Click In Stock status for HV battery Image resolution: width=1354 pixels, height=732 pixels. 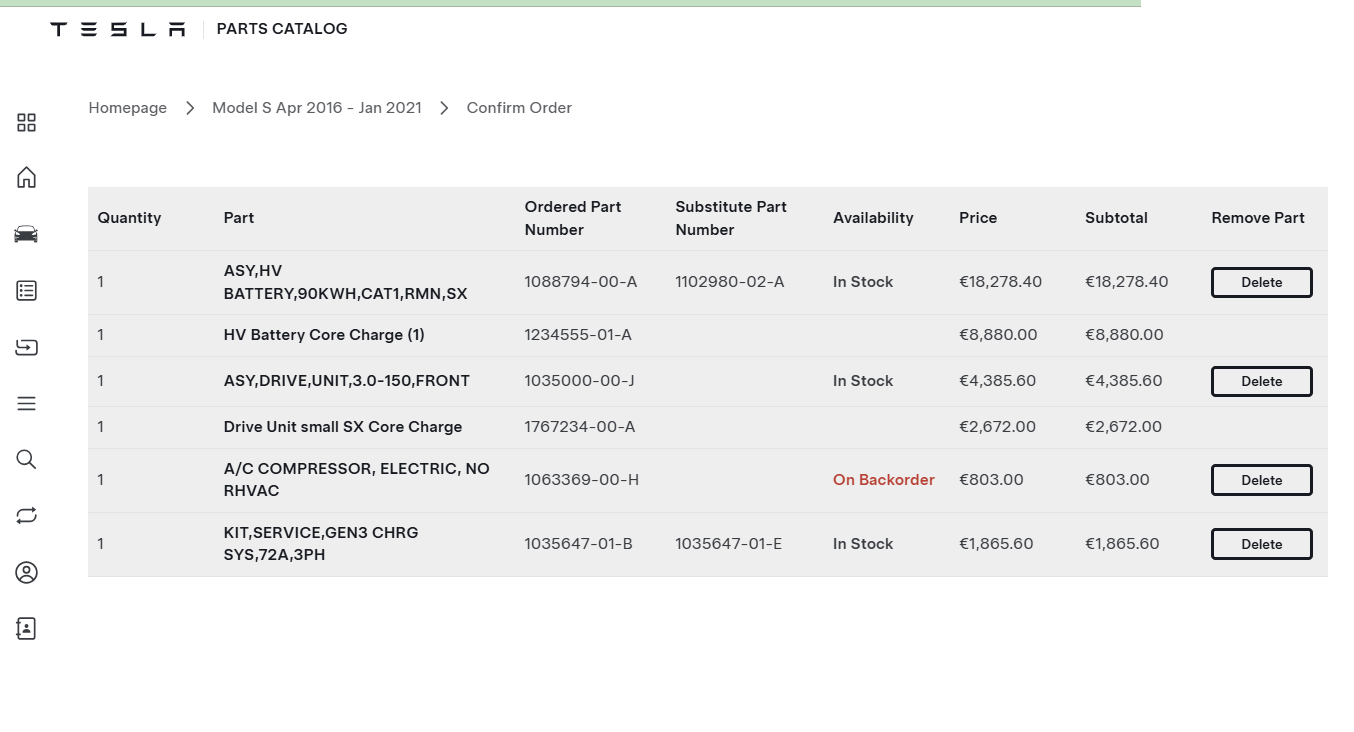tap(863, 282)
